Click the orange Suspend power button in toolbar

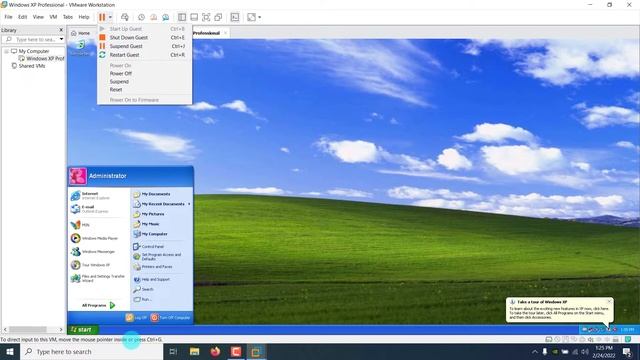point(102,17)
